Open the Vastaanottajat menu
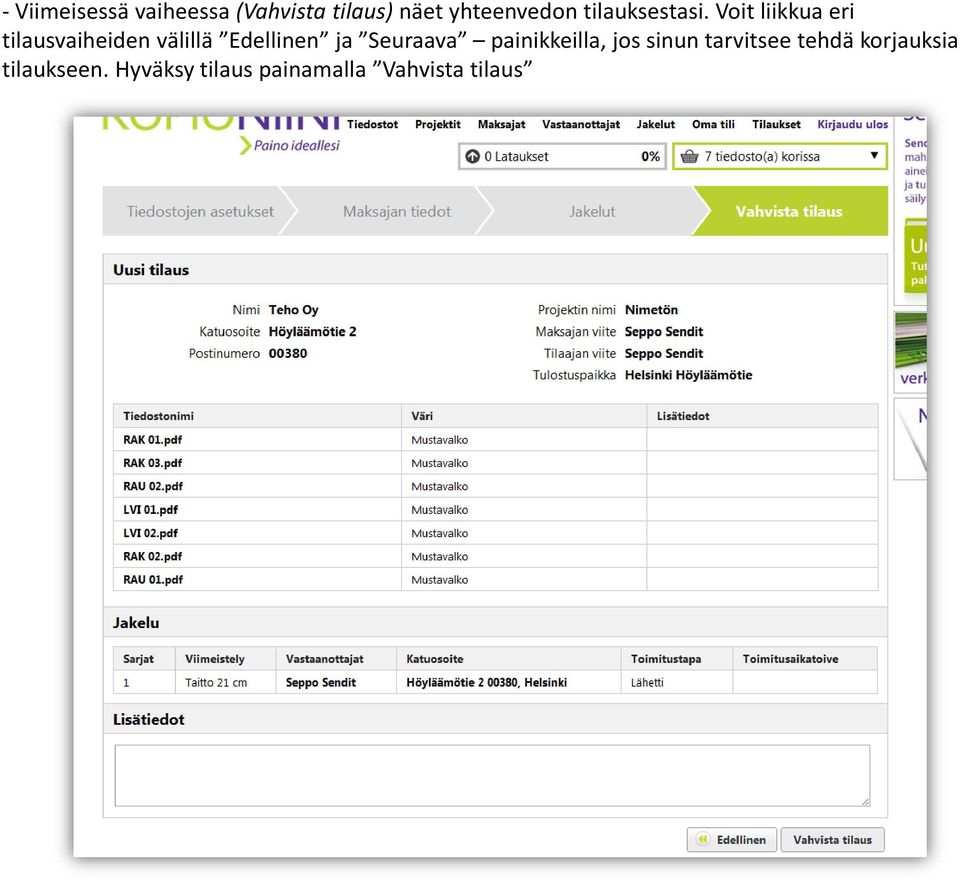The height and width of the screenshot is (880, 960). coord(581,124)
